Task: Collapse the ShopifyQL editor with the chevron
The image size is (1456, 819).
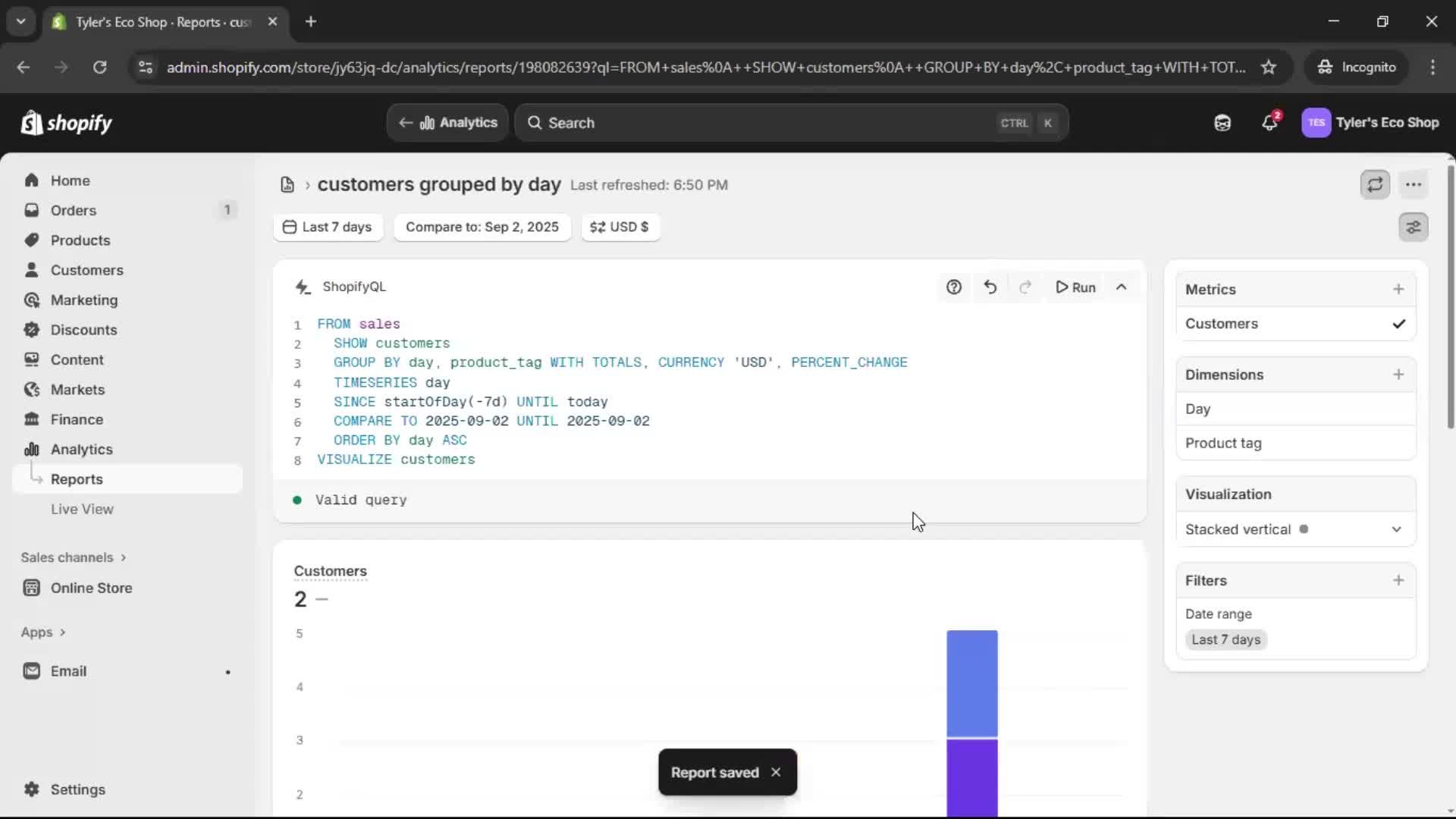Action: tap(1122, 287)
